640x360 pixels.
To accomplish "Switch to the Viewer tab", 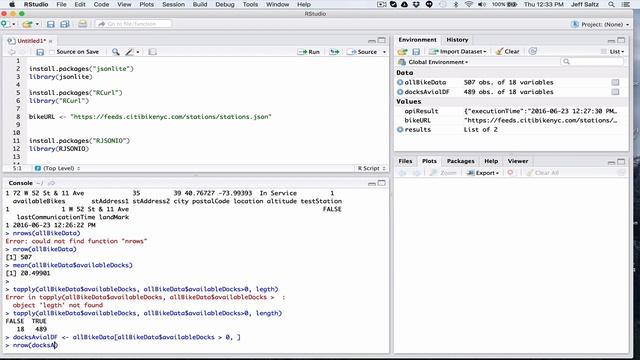I will click(x=518, y=161).
